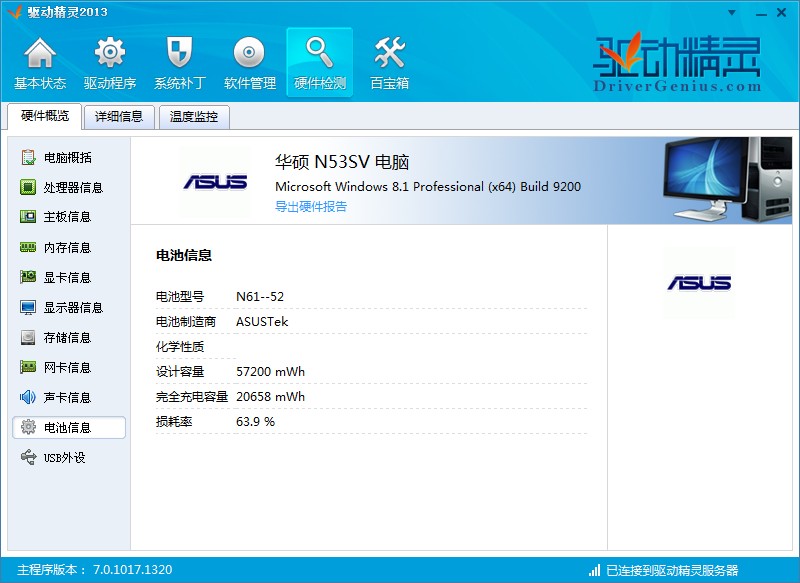Click the ASUS logo in right panel
The height and width of the screenshot is (583, 800).
[x=699, y=283]
